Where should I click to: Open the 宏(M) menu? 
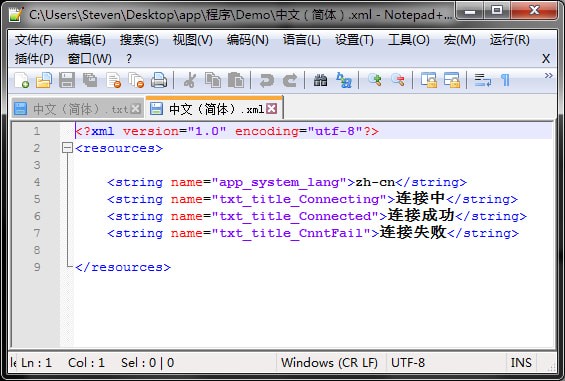tap(460, 40)
